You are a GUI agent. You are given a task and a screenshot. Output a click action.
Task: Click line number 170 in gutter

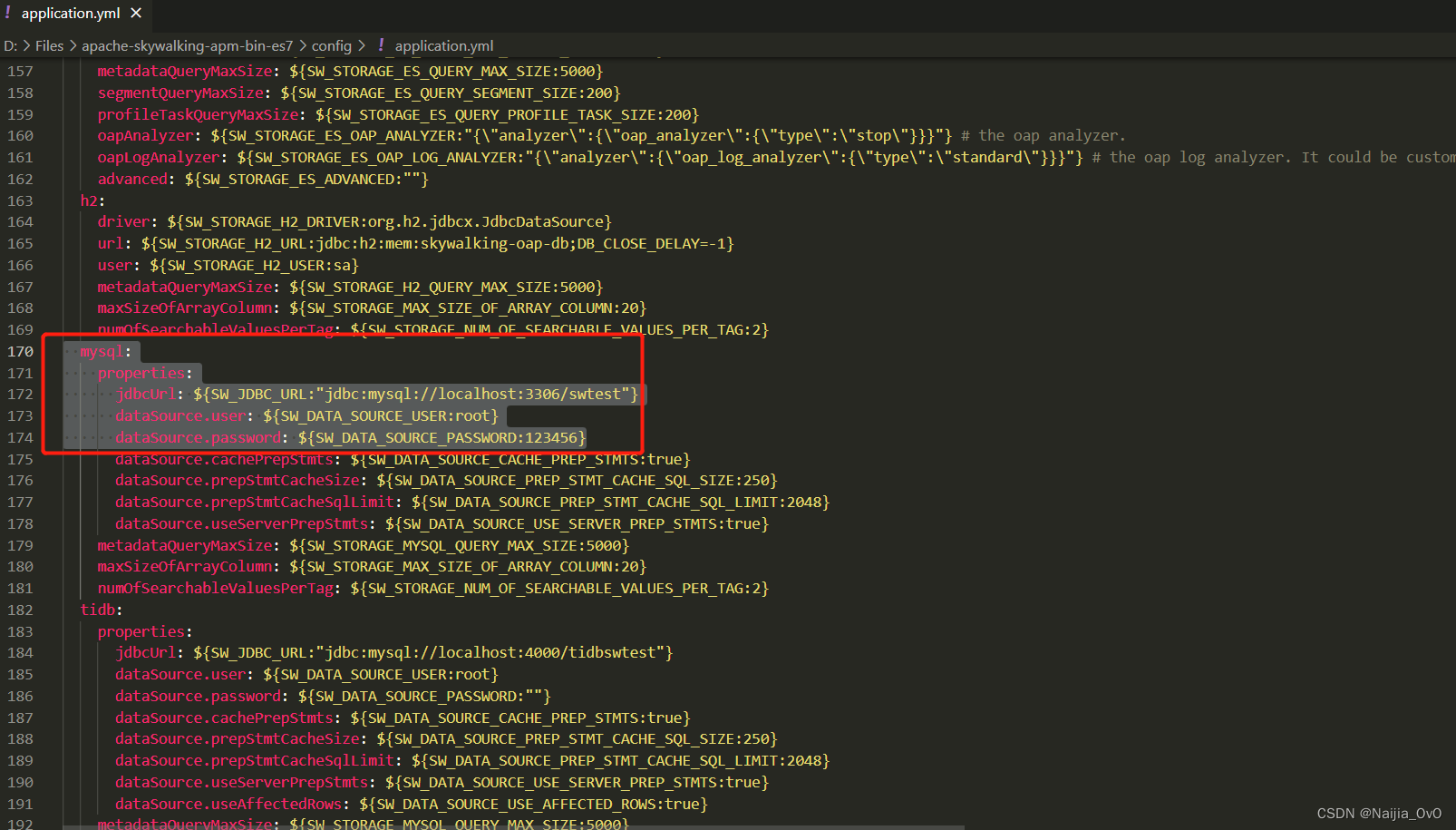coord(20,351)
